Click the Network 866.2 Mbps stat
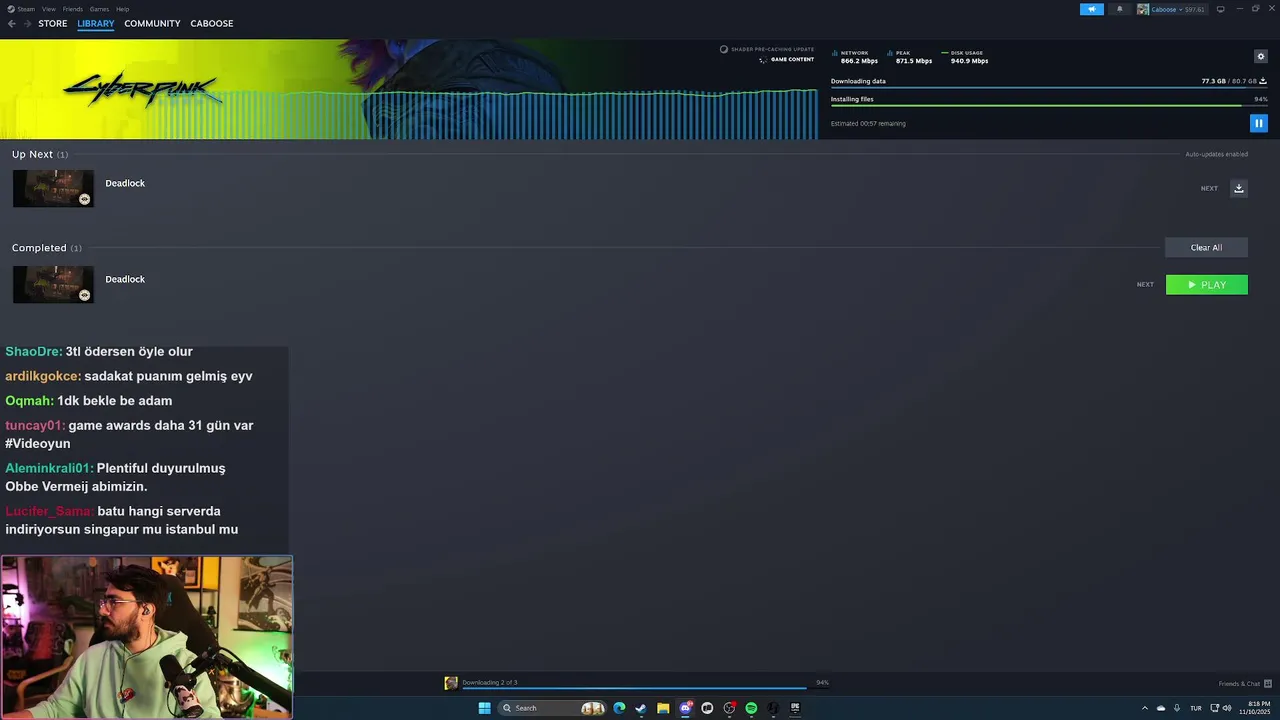The image size is (1280, 720). click(x=855, y=57)
